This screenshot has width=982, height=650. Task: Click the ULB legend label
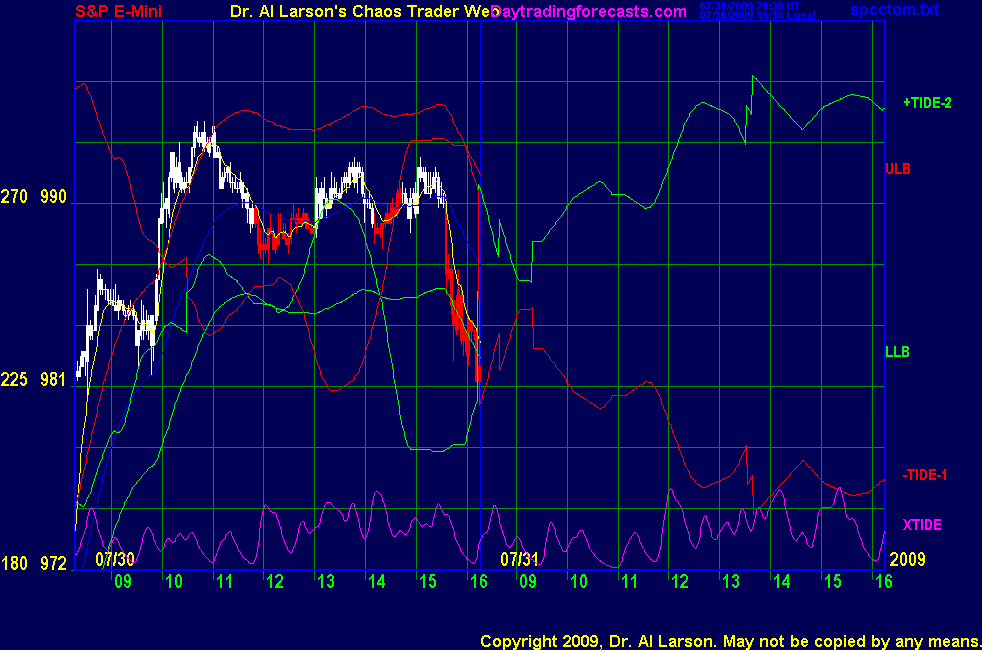[897, 168]
